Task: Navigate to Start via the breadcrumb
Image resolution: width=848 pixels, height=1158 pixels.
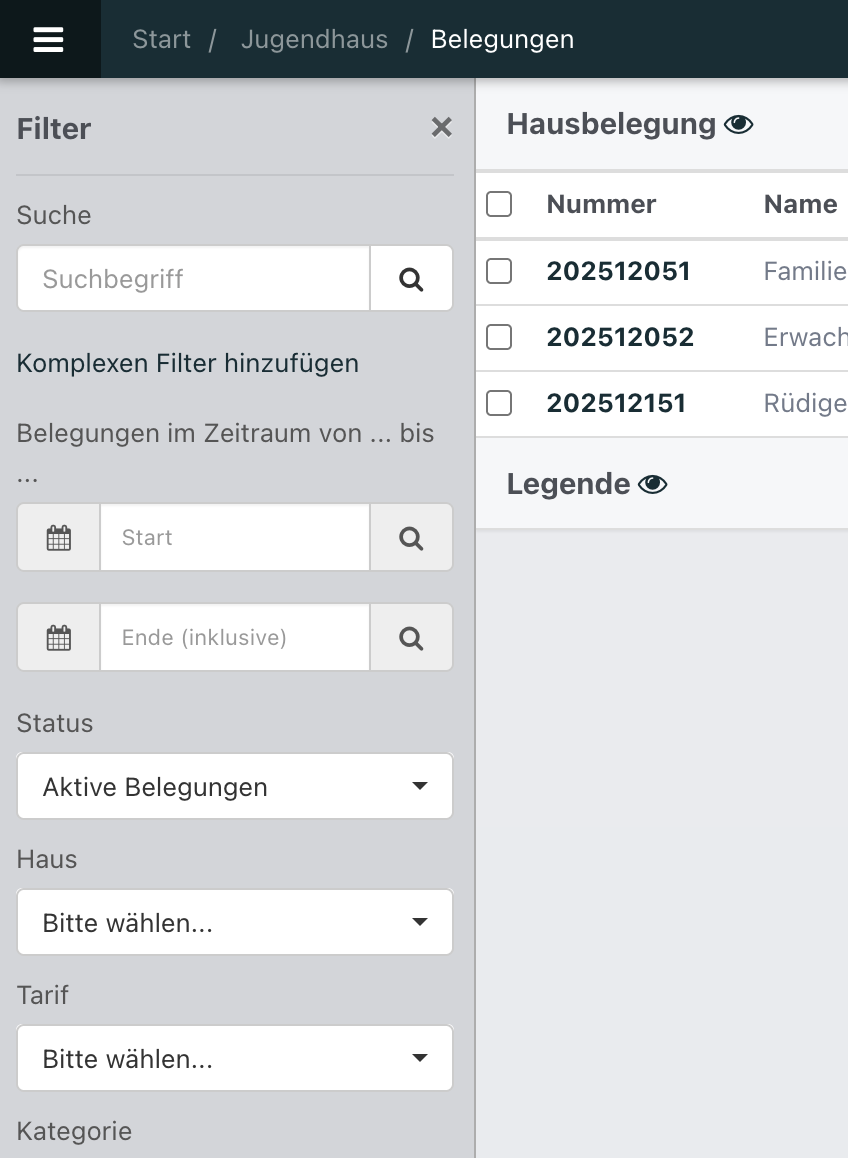Action: coord(161,39)
